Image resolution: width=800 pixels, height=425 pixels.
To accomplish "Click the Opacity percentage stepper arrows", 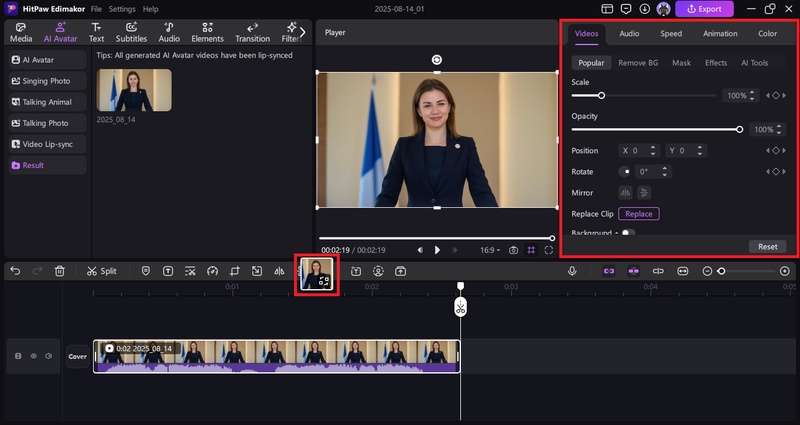I will (x=779, y=130).
